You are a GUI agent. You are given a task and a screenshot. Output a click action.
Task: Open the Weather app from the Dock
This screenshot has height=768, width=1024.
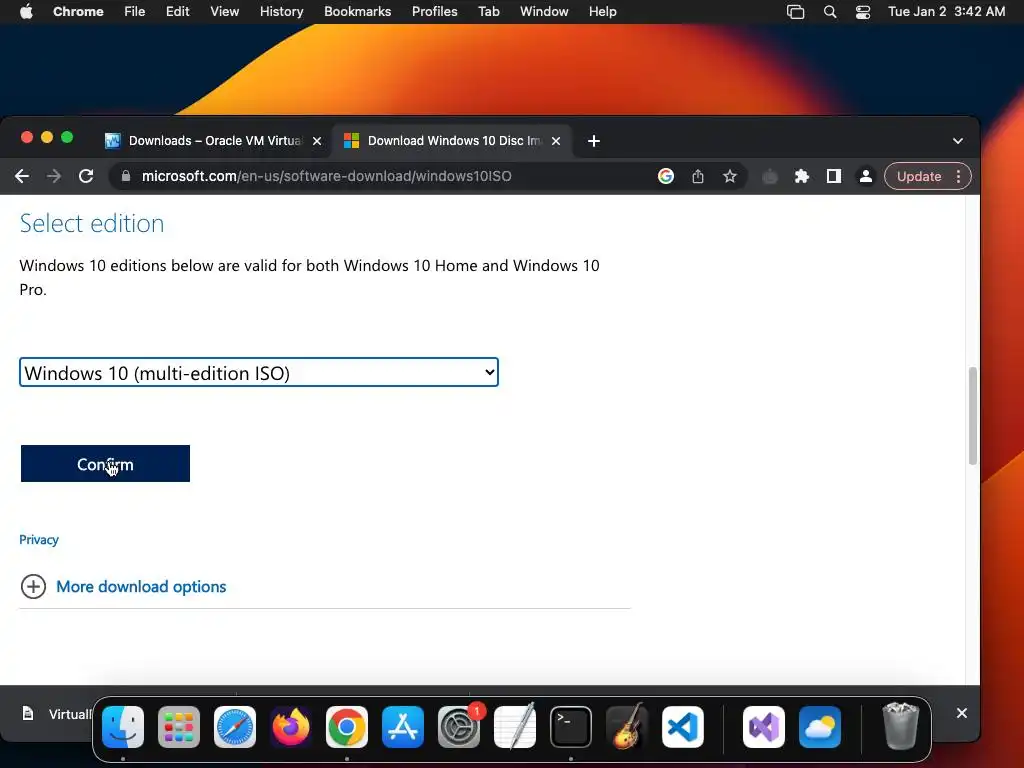click(x=820, y=727)
